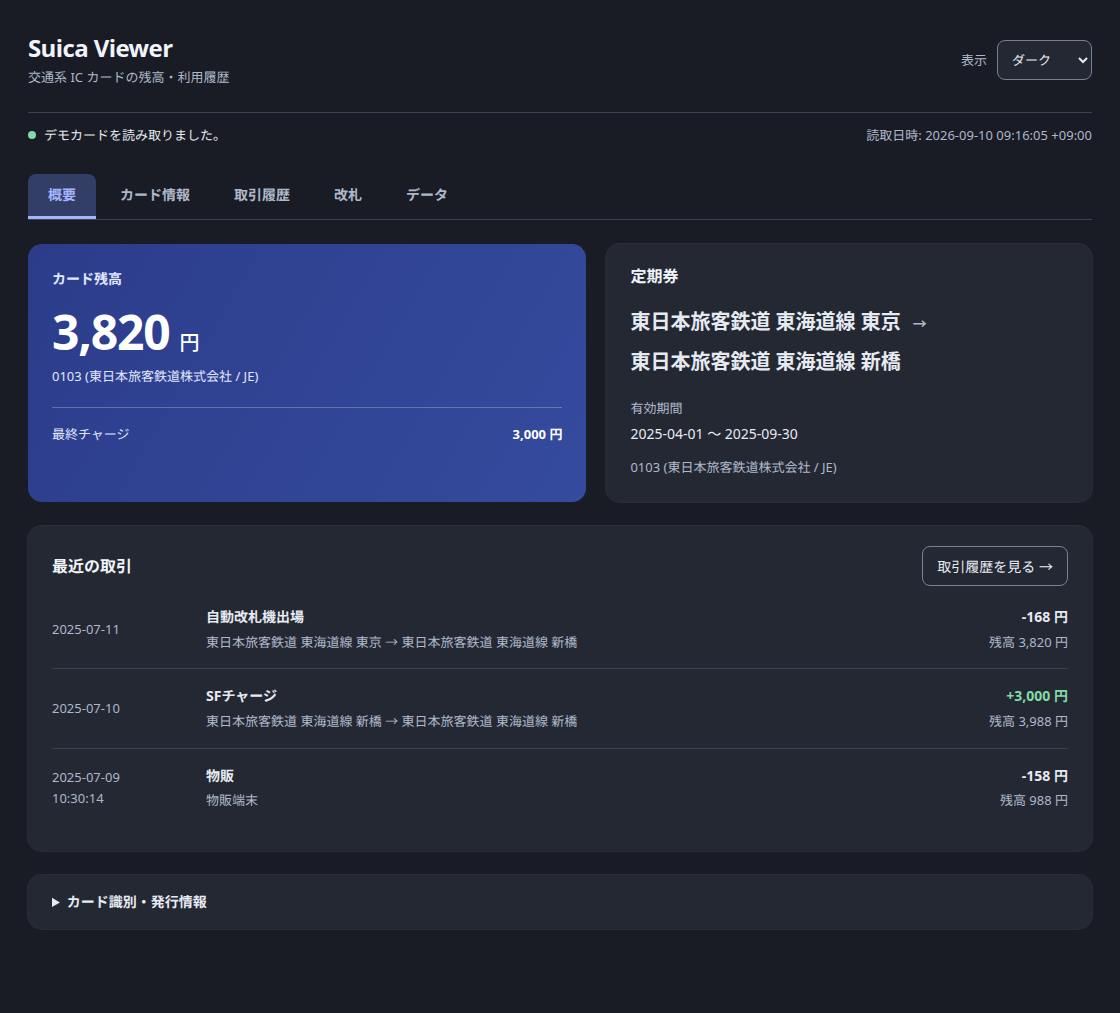Viewport: 1120px width, 1013px height.
Task: Select the 概要 tab
Action: click(61, 195)
